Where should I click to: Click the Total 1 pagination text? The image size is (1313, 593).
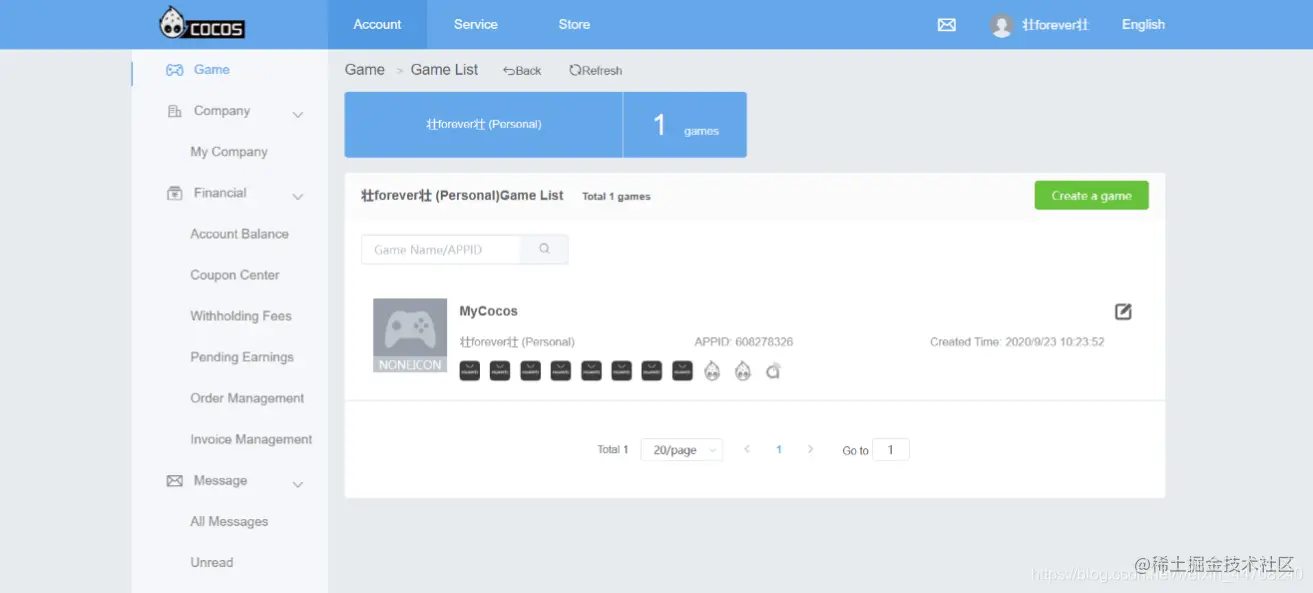613,450
